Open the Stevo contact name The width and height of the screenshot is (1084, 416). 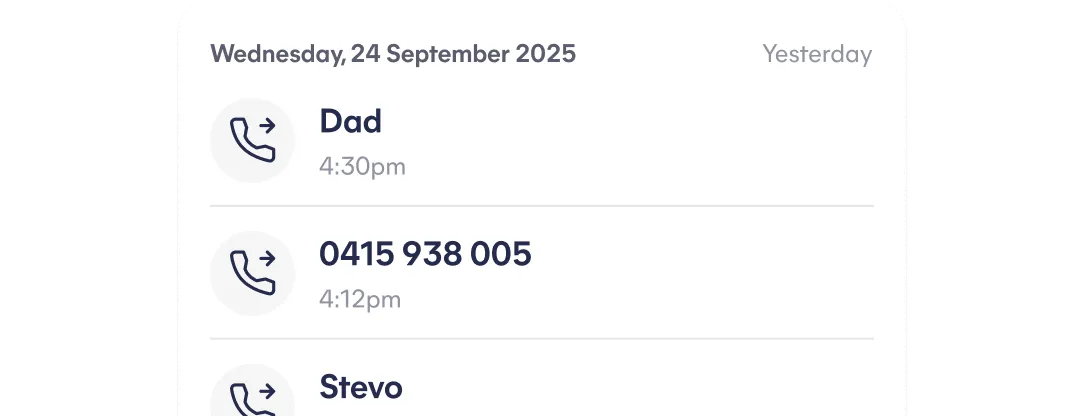(x=360, y=386)
